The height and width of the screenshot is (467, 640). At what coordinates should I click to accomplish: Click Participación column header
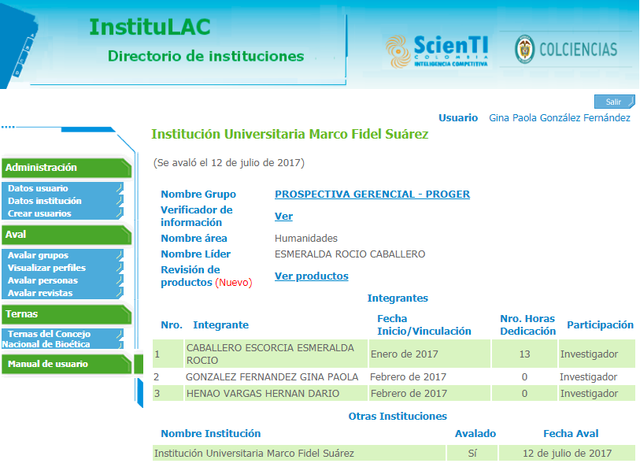click(600, 325)
